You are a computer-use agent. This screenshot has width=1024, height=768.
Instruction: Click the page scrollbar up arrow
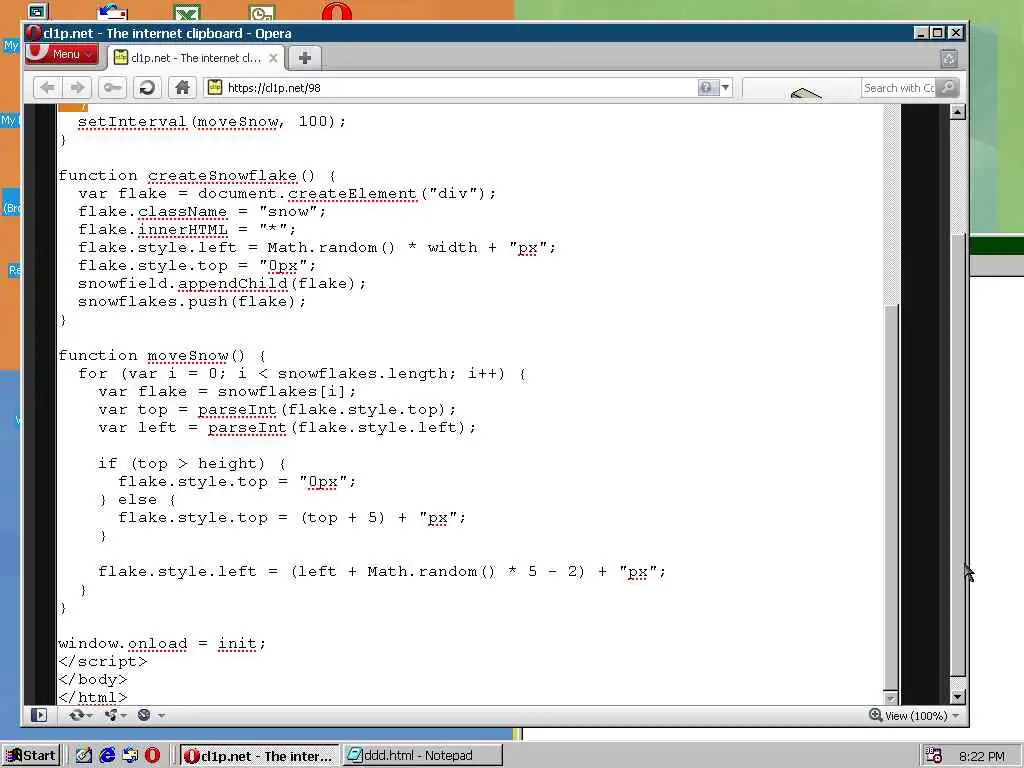(957, 111)
